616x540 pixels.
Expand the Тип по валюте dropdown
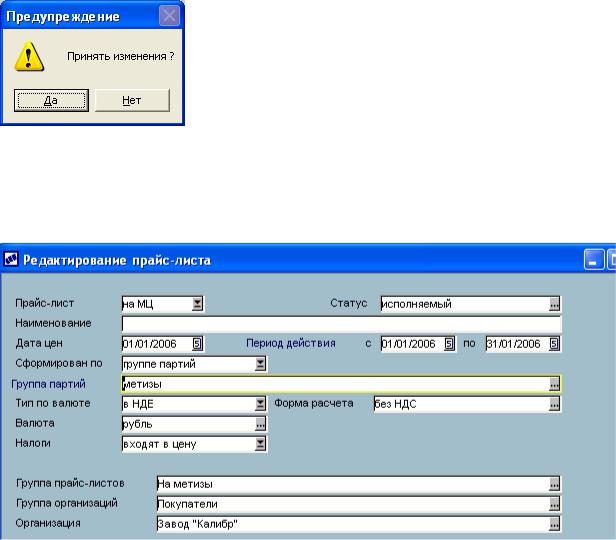tap(260, 404)
